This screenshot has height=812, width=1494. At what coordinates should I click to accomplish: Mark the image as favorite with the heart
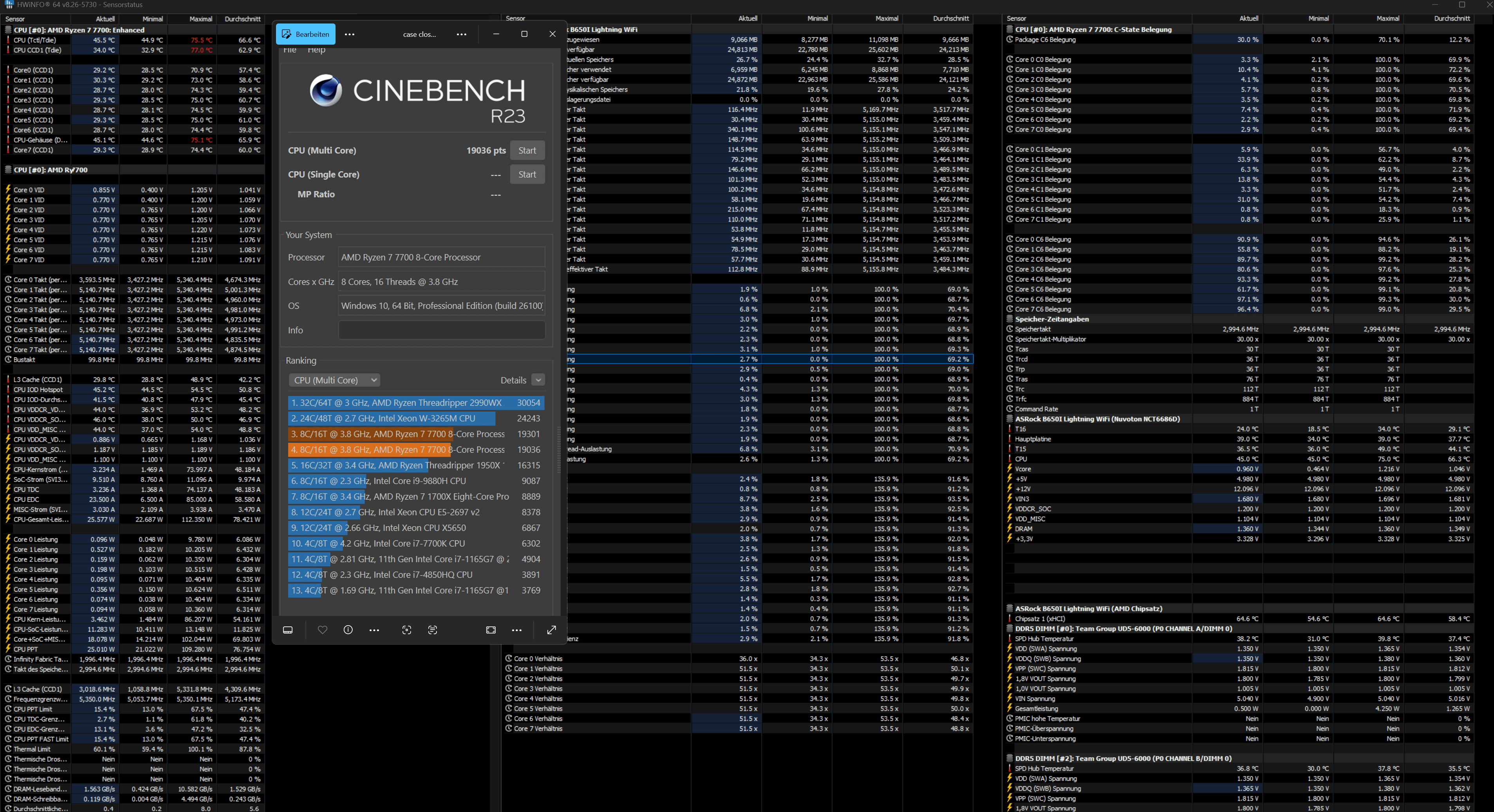click(x=323, y=630)
